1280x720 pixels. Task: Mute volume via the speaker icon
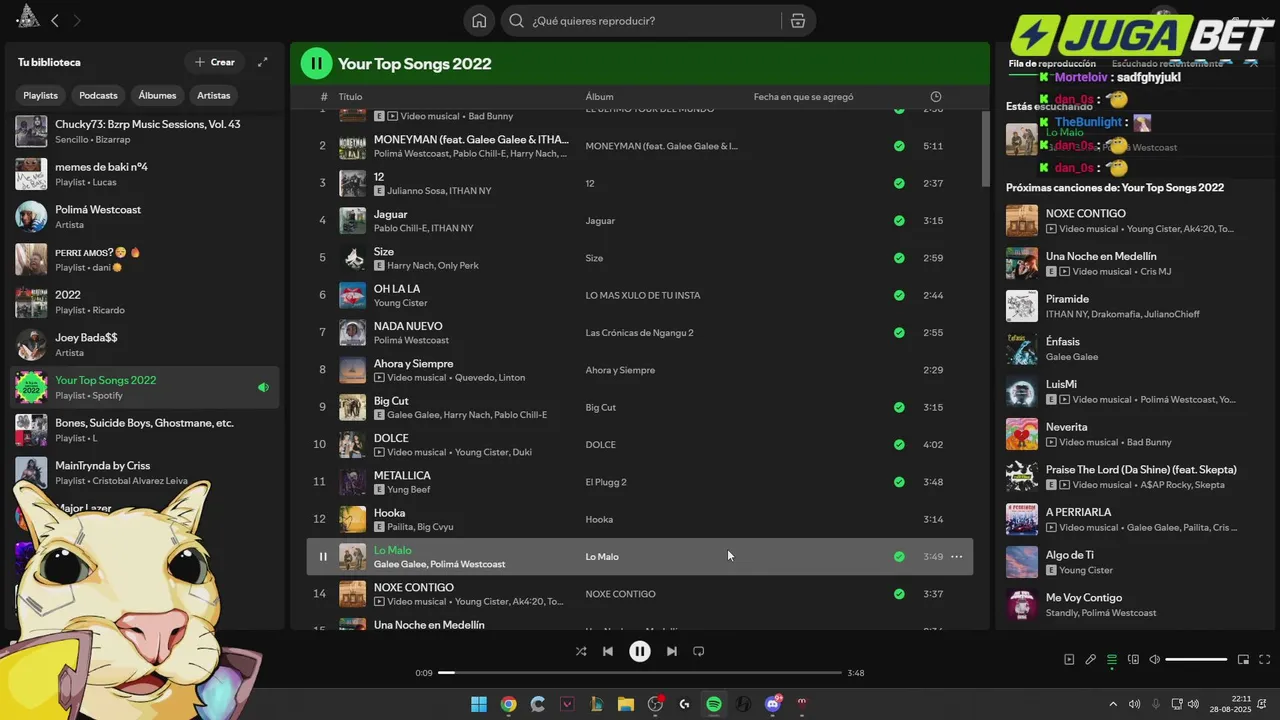pyautogui.click(x=1155, y=660)
